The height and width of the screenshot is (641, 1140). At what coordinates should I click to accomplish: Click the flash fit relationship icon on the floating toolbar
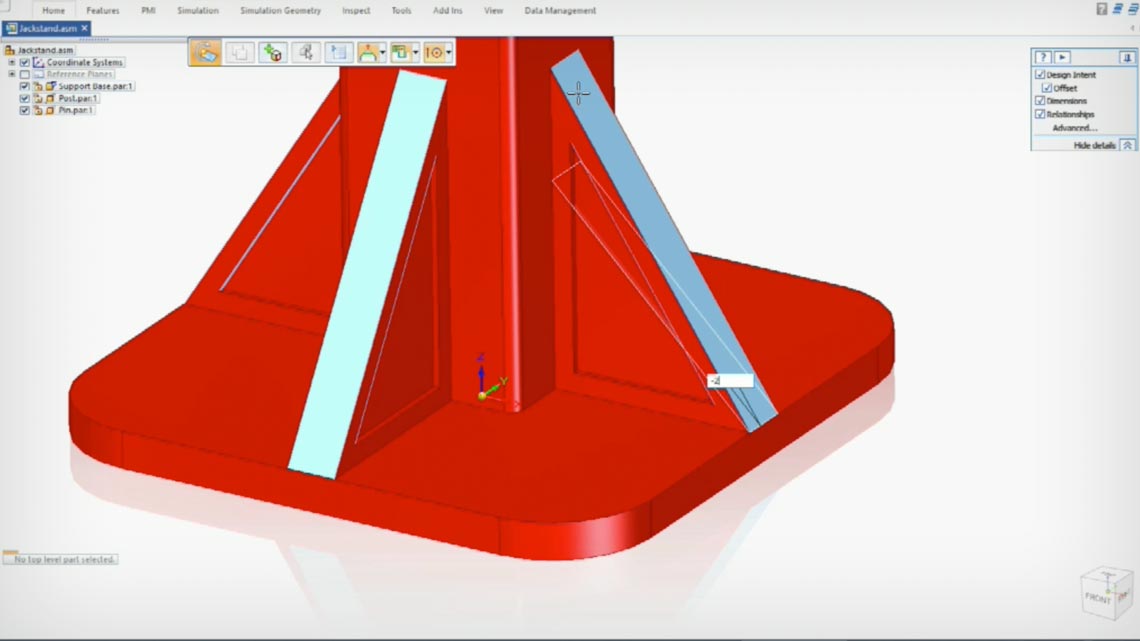(368, 52)
